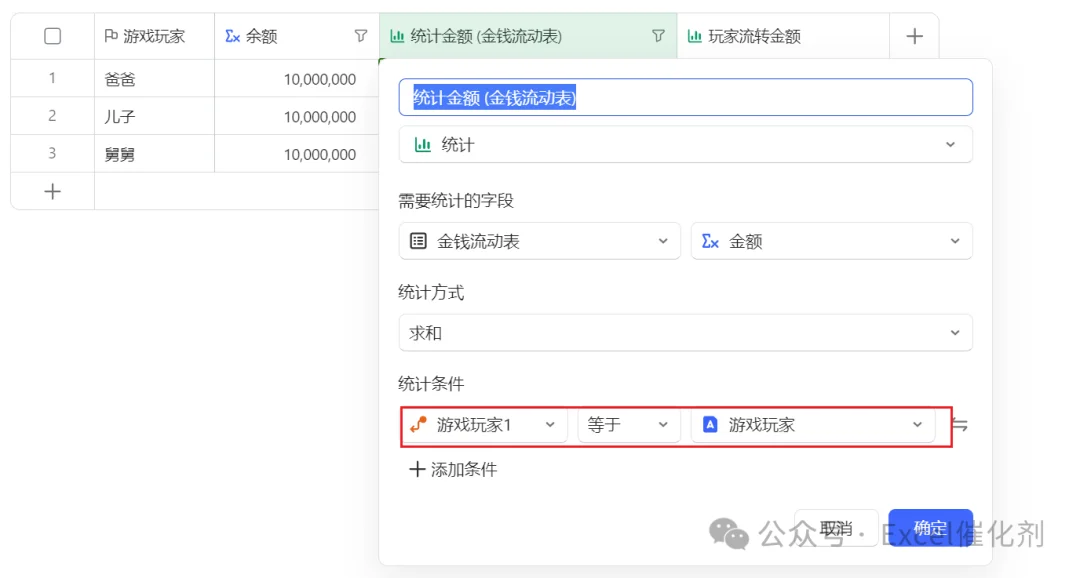This screenshot has width=1080, height=578.
Task: Open filter icon on 余额 column
Action: 361,36
